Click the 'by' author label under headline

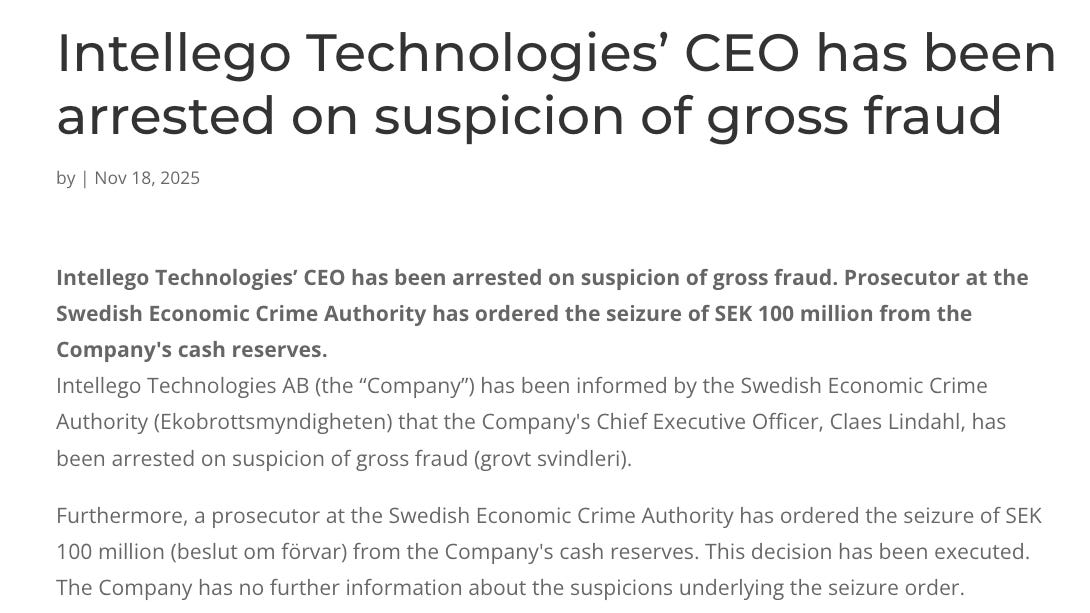[x=65, y=179]
